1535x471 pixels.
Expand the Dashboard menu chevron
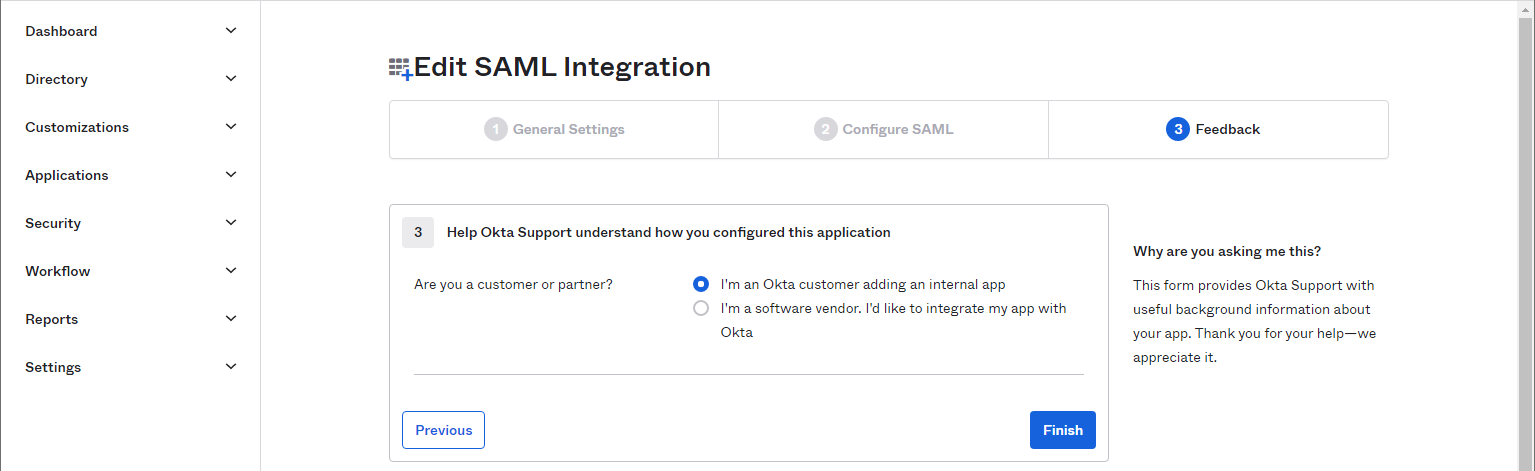pyautogui.click(x=231, y=31)
